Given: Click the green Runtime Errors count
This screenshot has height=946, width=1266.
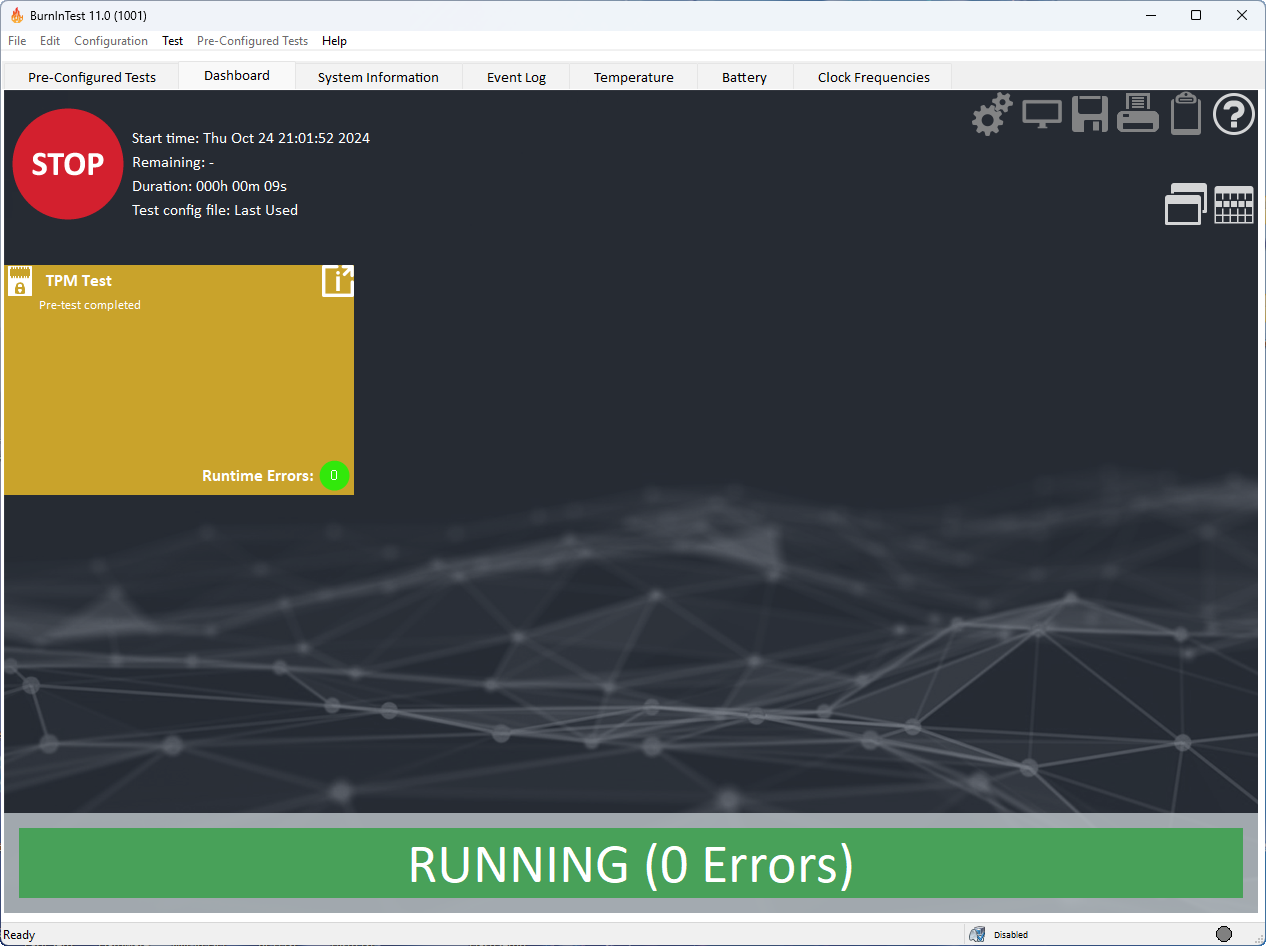Looking at the screenshot, I should point(334,476).
